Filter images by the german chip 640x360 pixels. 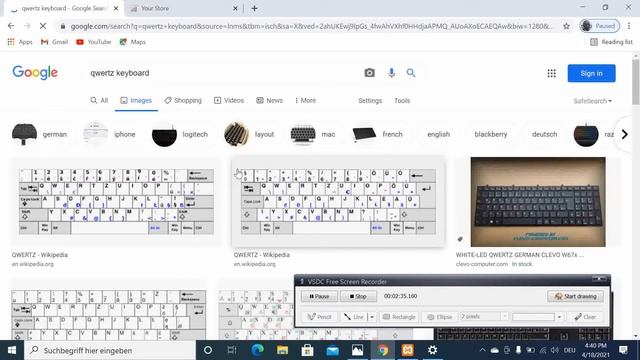click(40, 134)
